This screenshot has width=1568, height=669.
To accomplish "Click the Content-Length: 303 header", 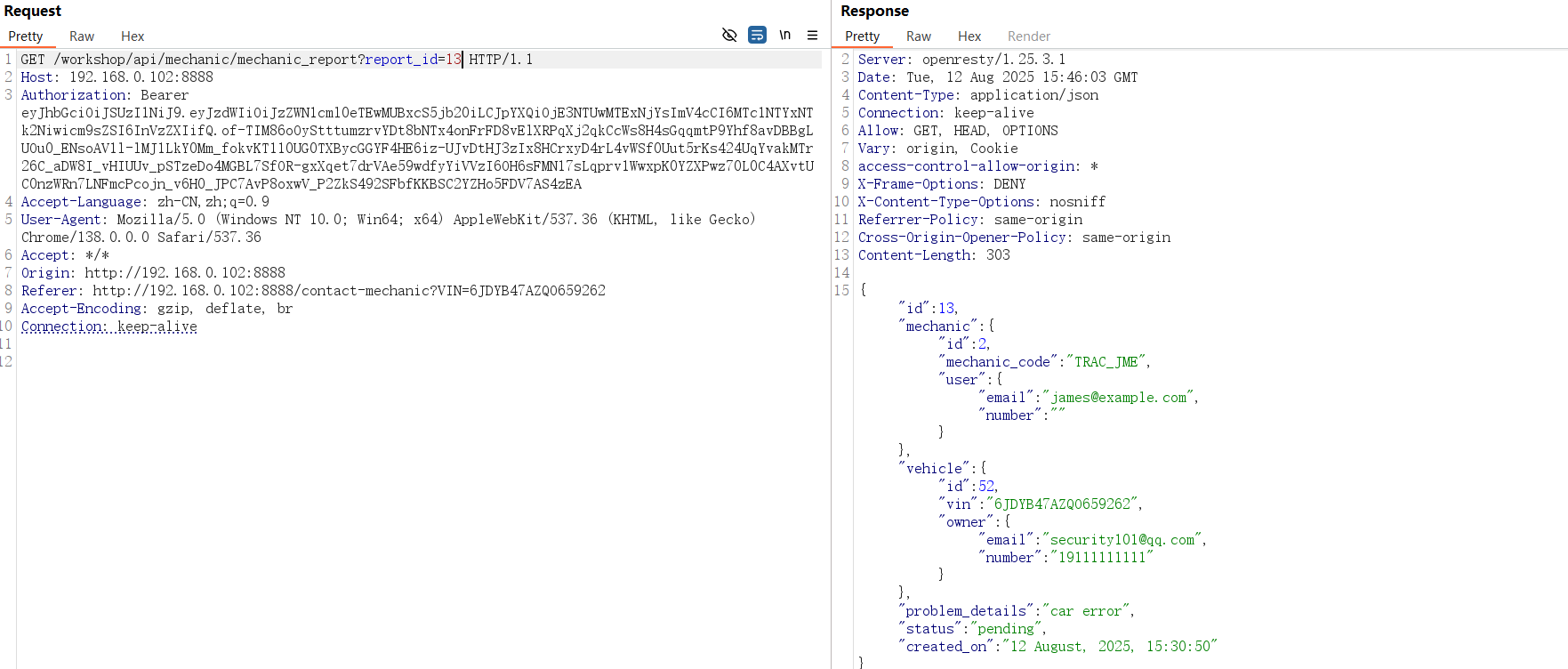I will point(934,255).
